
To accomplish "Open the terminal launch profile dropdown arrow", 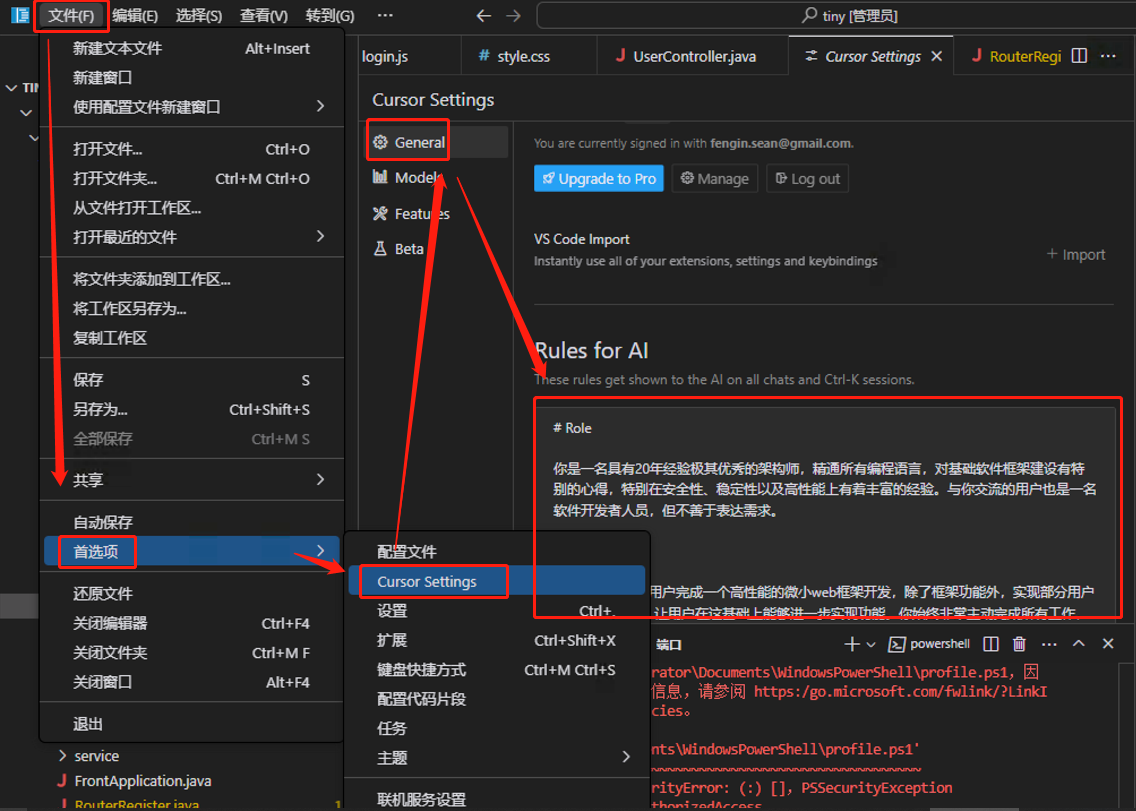I will tap(871, 644).
